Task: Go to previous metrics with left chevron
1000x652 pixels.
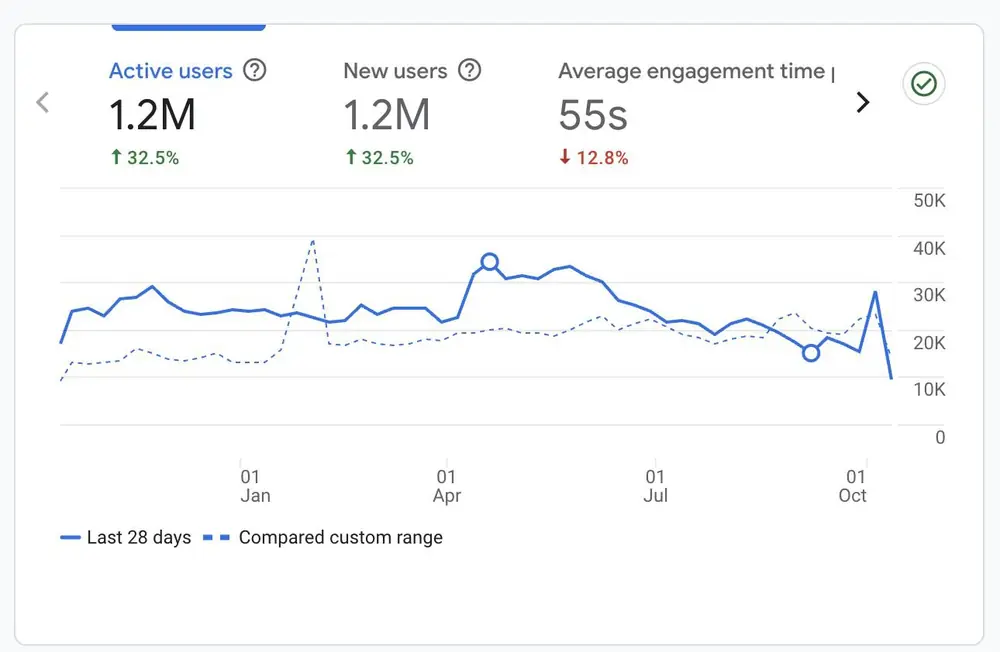Action: 43,102
